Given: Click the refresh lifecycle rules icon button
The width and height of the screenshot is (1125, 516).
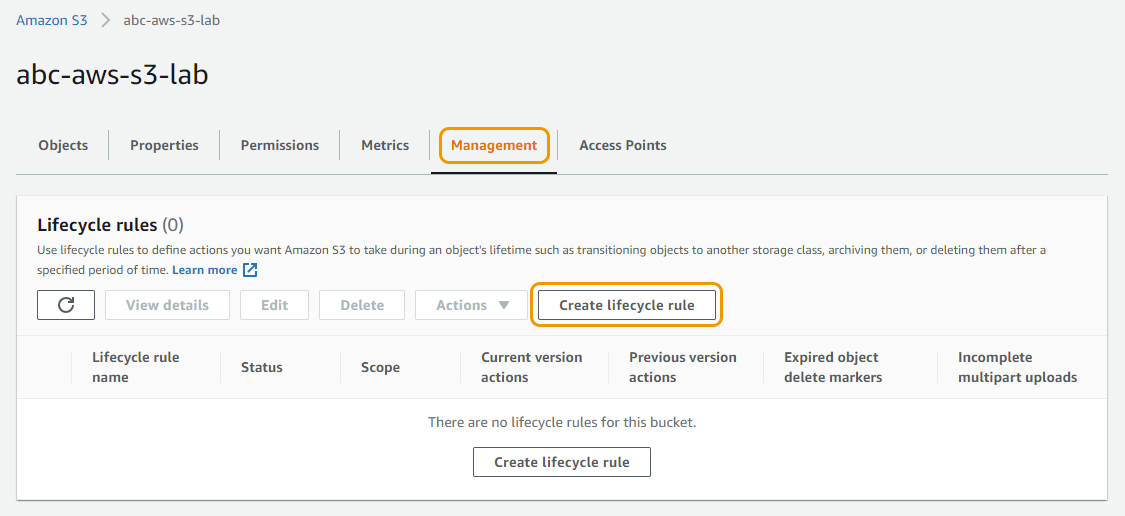Looking at the screenshot, I should click(x=66, y=305).
